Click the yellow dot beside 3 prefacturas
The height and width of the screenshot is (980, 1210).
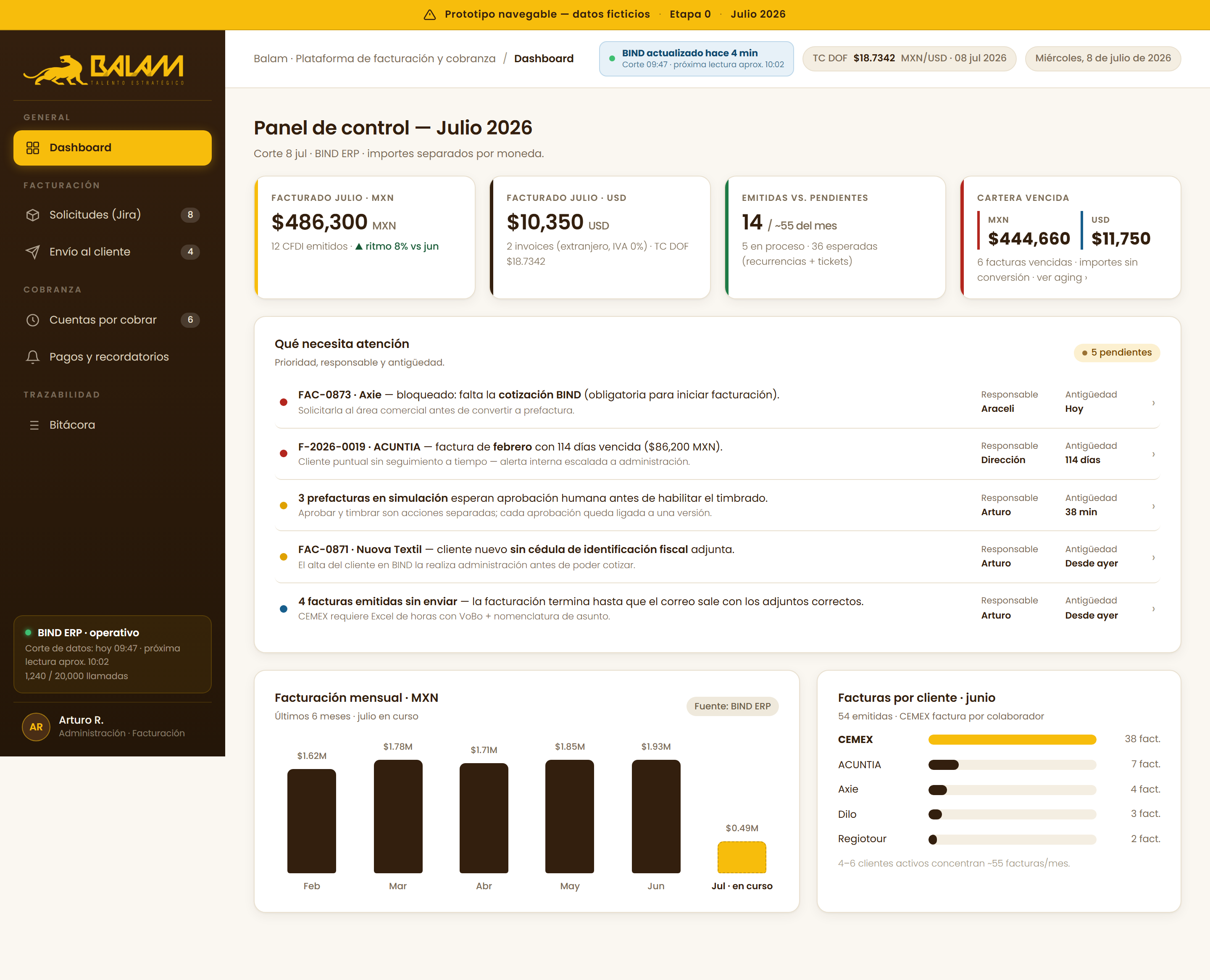coord(283,506)
